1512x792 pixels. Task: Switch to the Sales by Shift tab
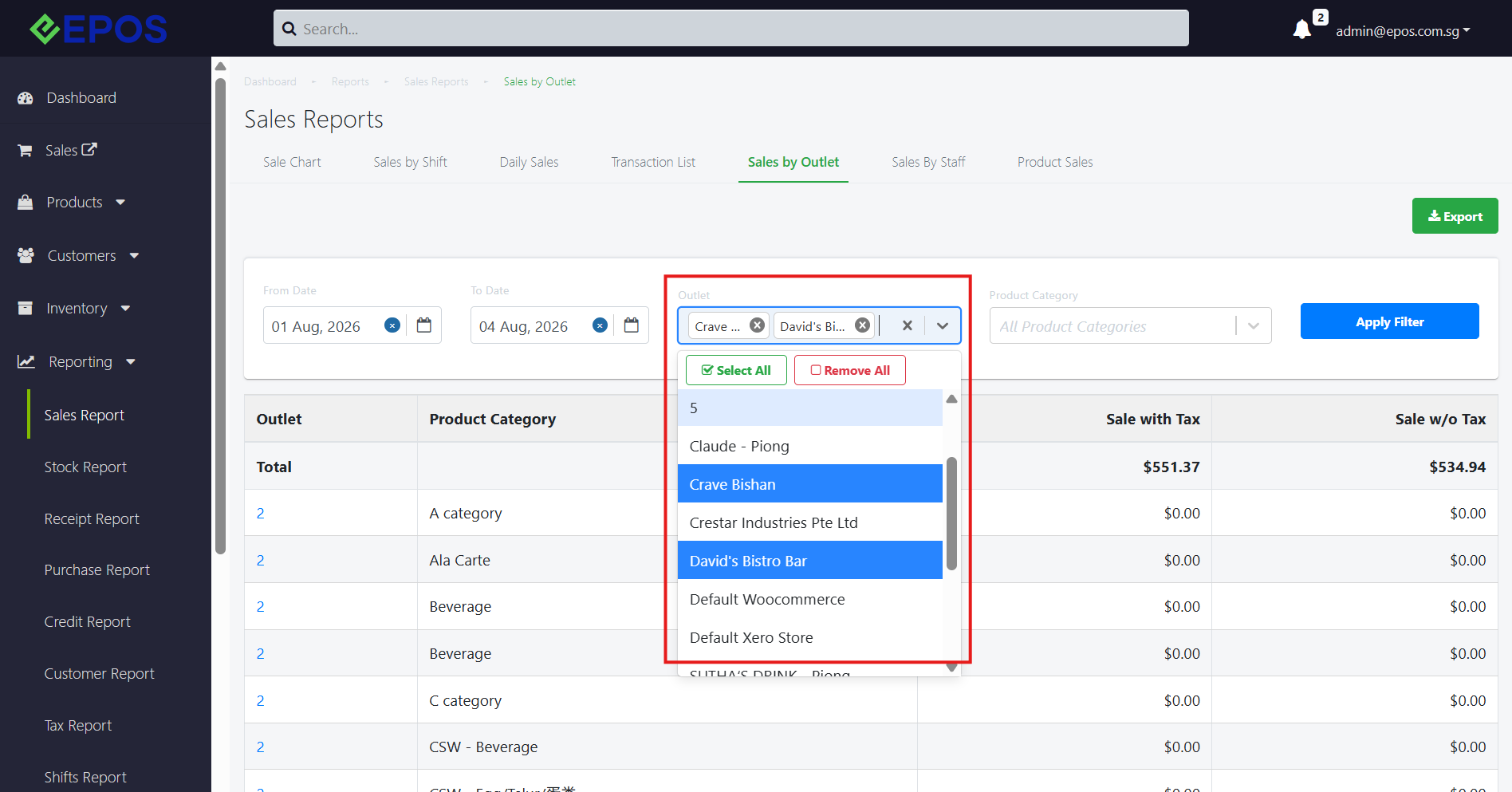pos(410,162)
